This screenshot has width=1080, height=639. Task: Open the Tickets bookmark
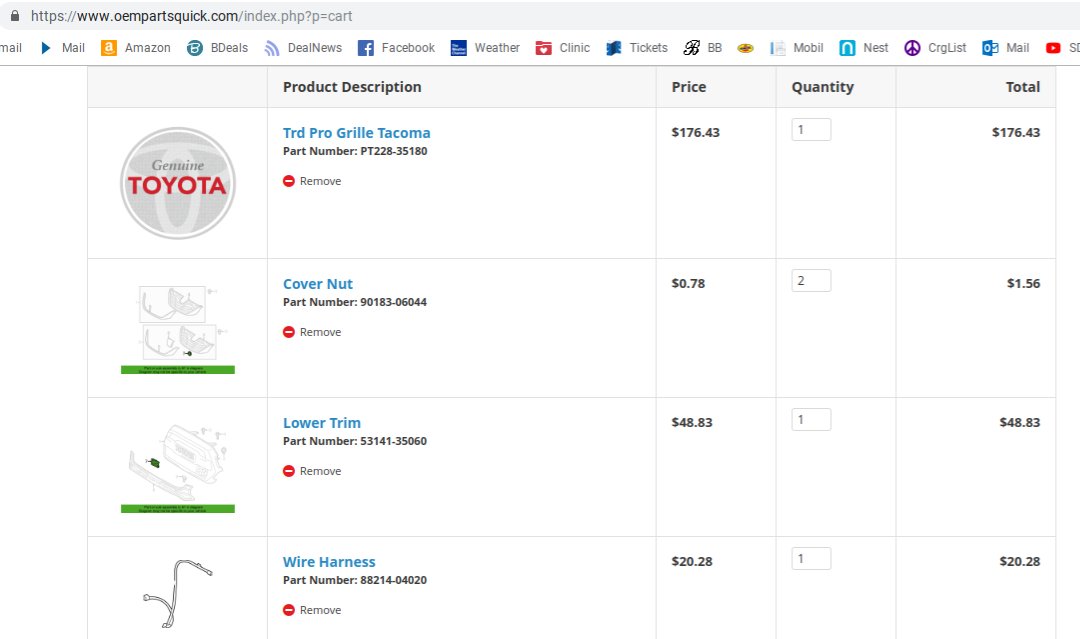(x=636, y=48)
